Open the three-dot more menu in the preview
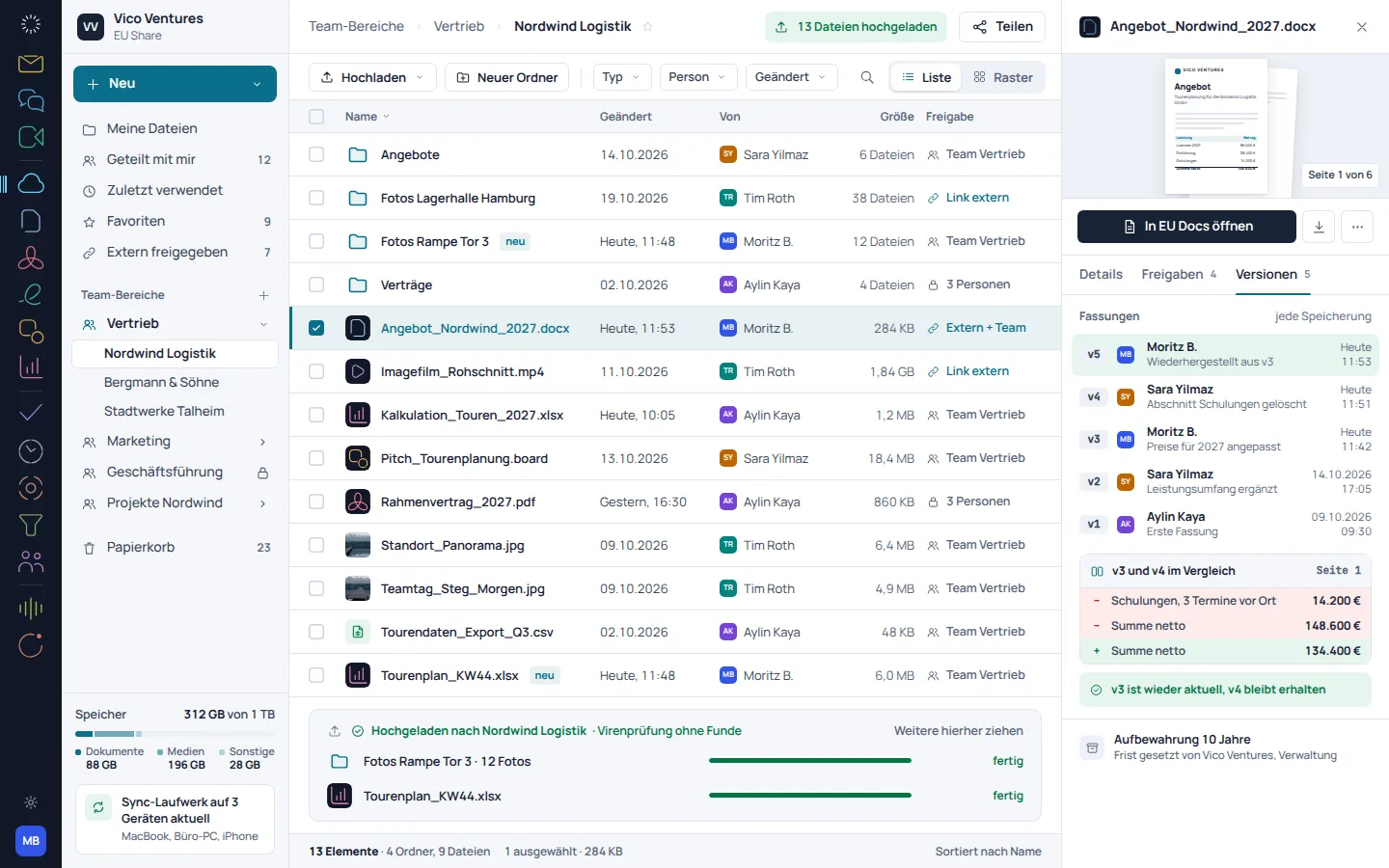 (x=1357, y=227)
